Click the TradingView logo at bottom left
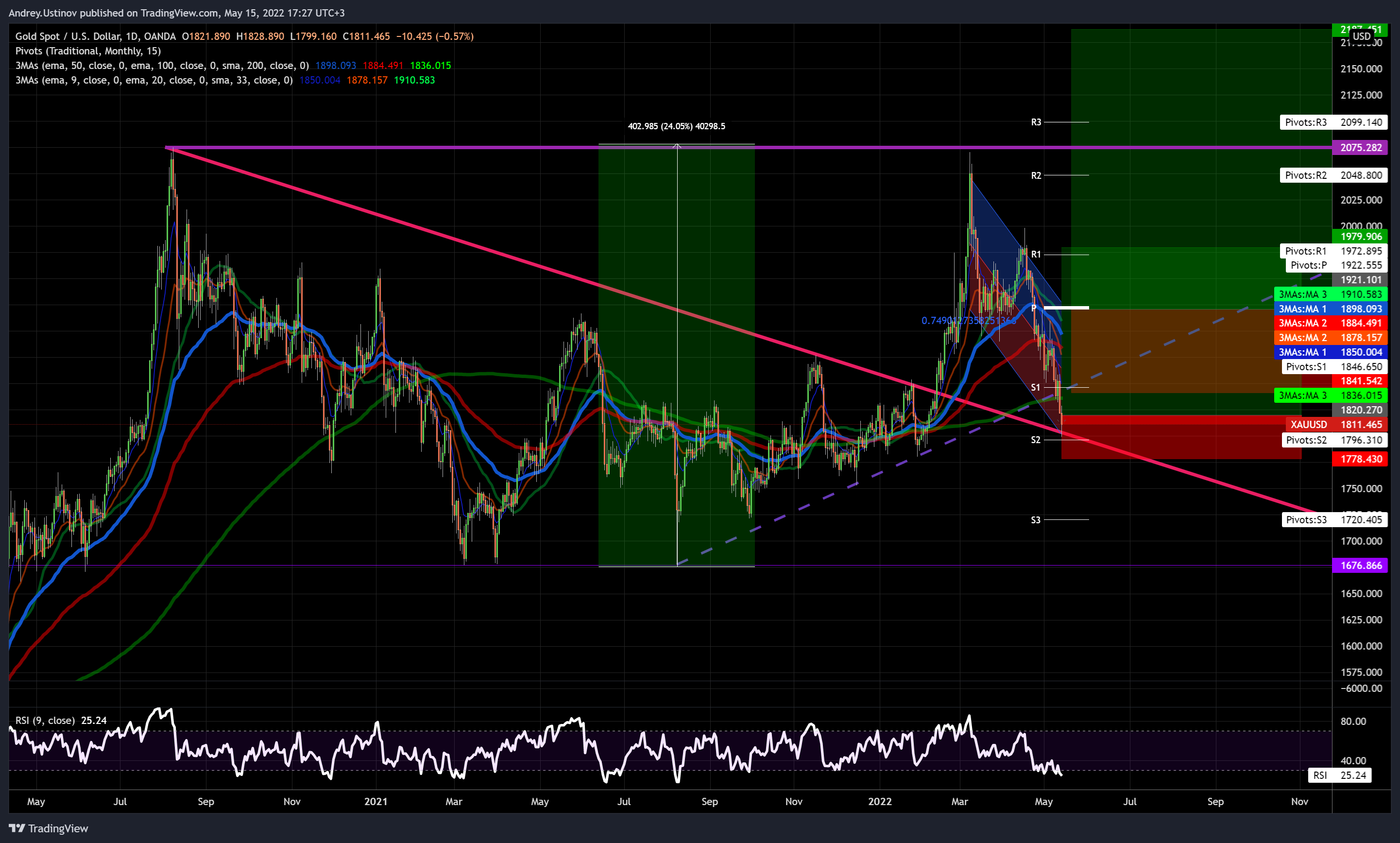1400x843 pixels. click(x=49, y=828)
